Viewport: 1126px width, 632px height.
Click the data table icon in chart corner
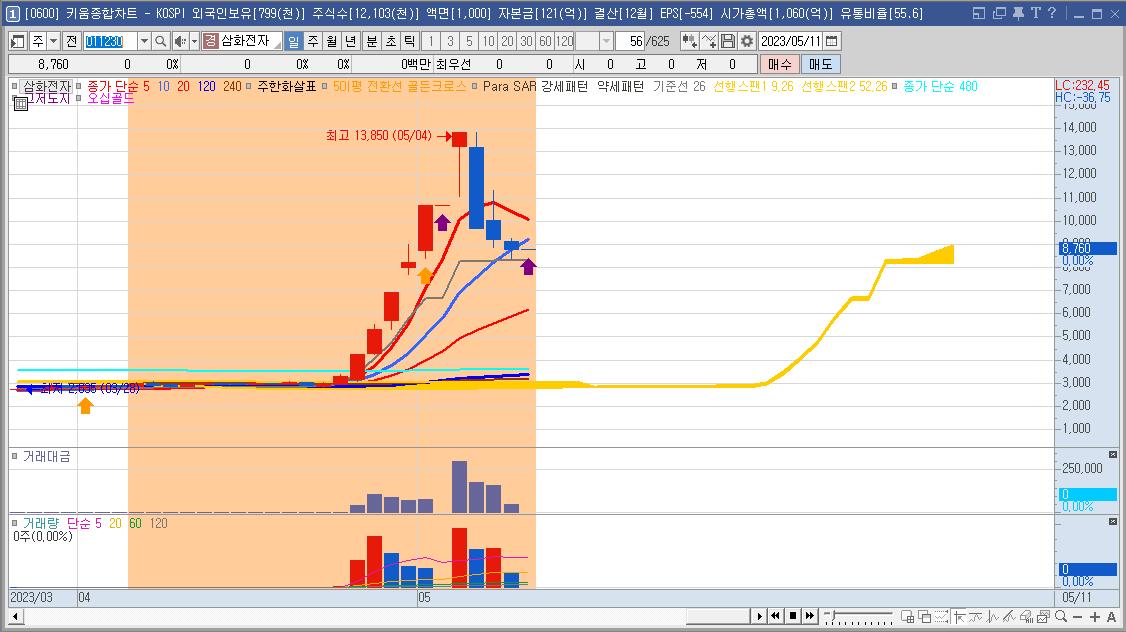click(x=20, y=103)
